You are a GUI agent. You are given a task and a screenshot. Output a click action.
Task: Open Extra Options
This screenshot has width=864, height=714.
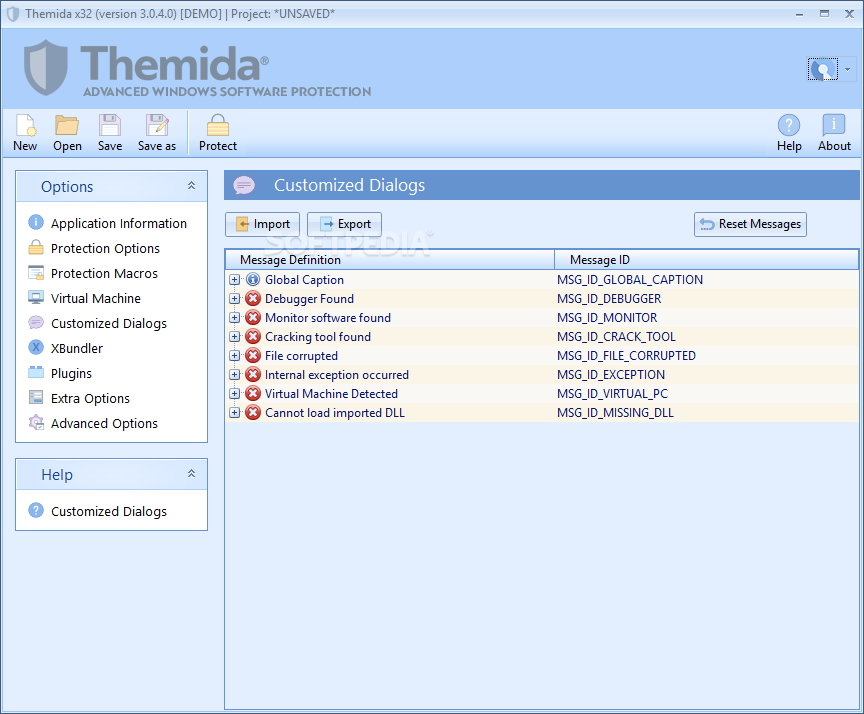coord(79,398)
